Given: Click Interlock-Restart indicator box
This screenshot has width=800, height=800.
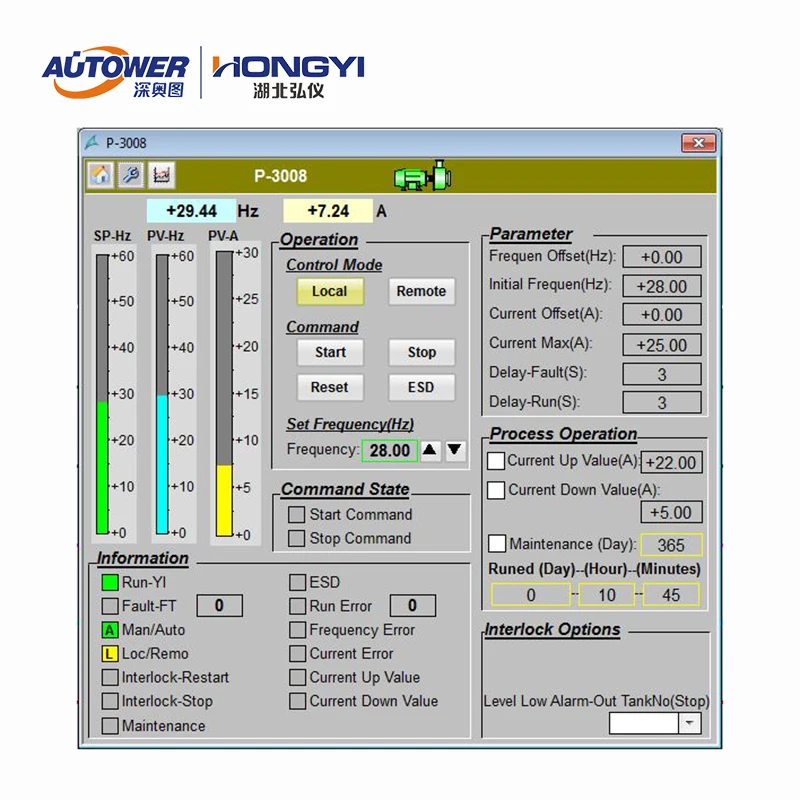Looking at the screenshot, I should [110, 678].
